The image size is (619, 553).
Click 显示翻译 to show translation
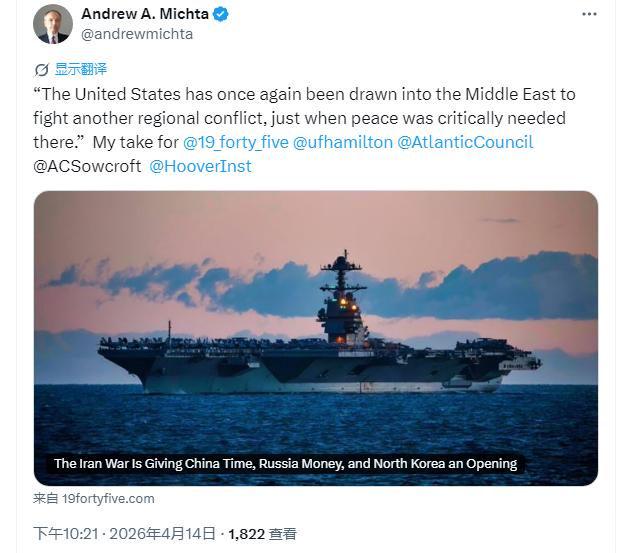(x=80, y=70)
